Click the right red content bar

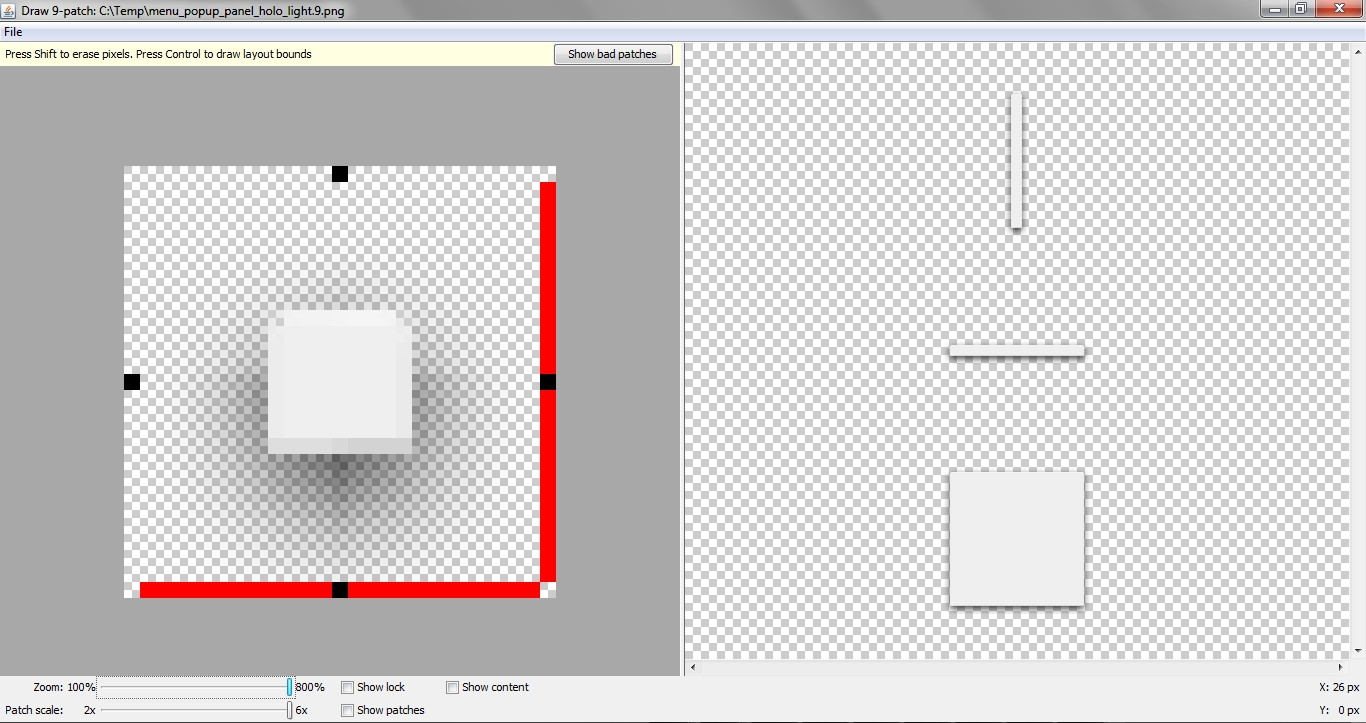pyautogui.click(x=548, y=382)
